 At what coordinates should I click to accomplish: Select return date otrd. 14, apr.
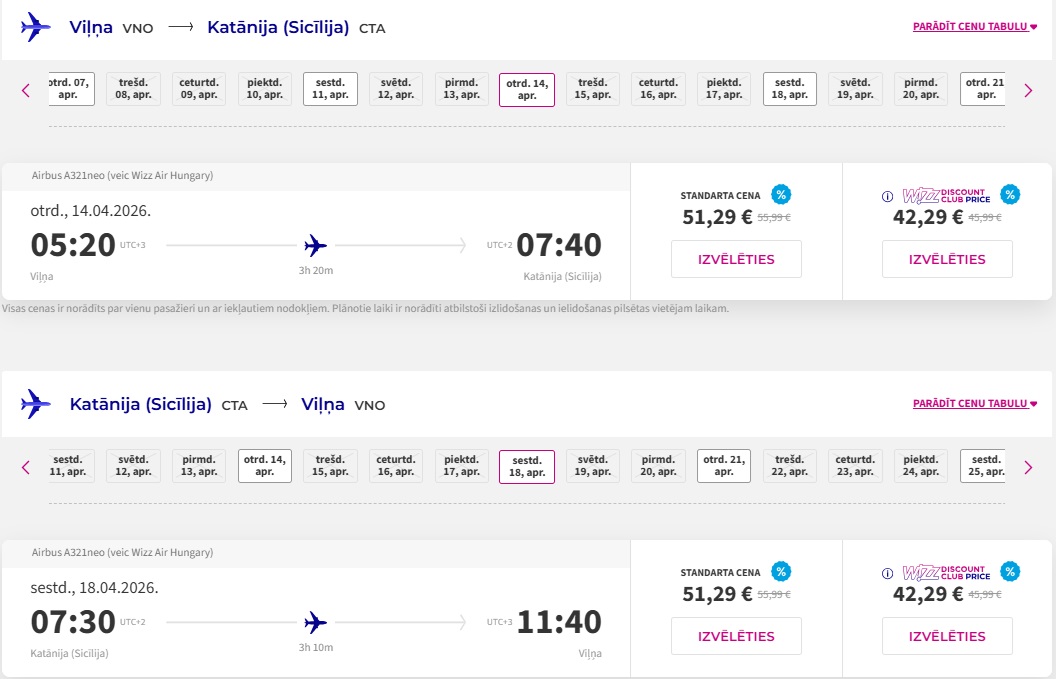pyautogui.click(x=265, y=466)
